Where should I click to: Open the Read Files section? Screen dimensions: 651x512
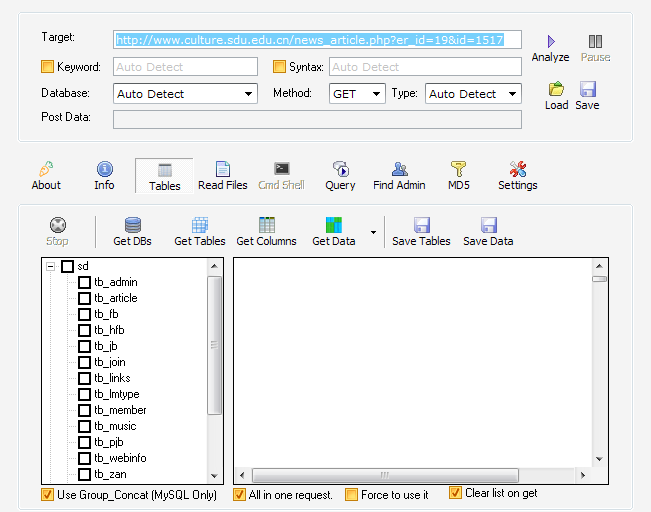point(223,176)
